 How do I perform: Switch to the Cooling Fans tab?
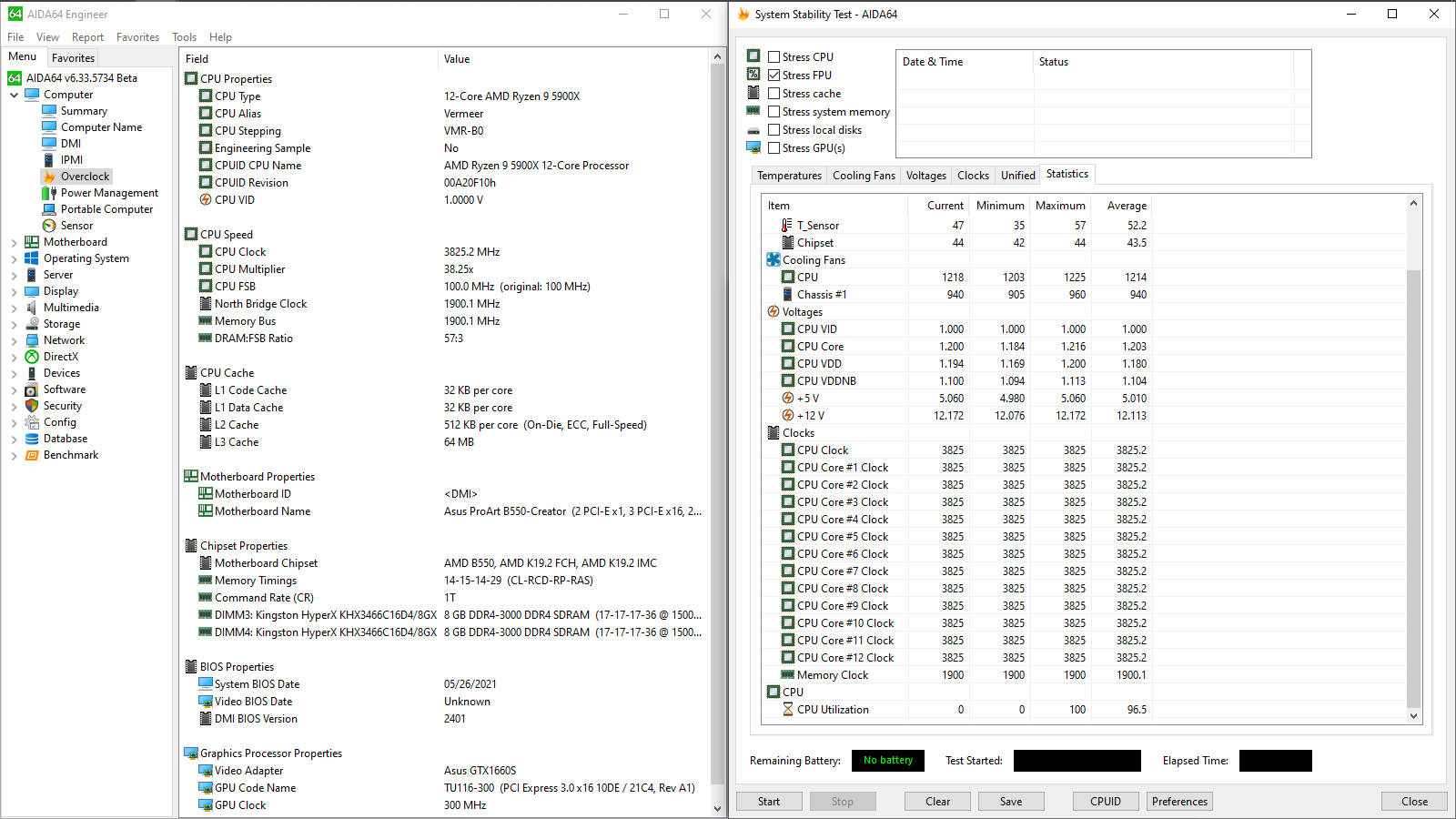[x=864, y=176]
